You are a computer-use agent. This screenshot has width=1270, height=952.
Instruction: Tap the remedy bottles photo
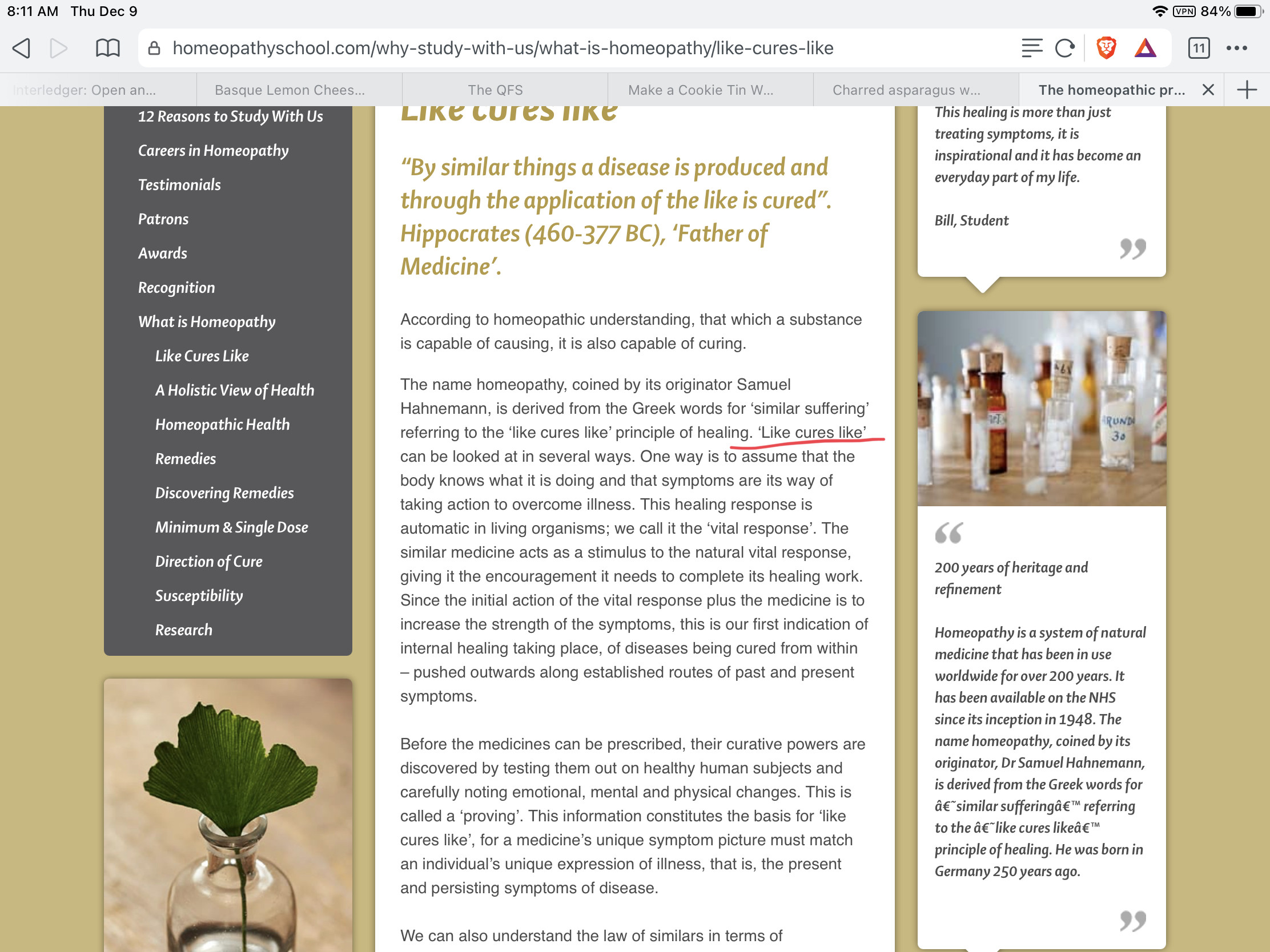1041,409
